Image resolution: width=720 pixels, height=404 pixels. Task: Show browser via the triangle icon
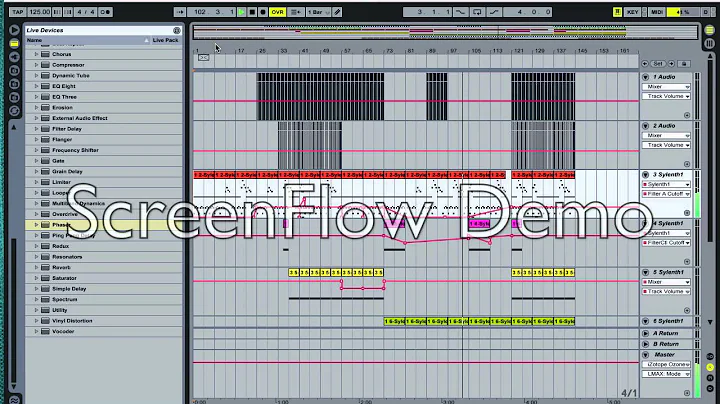coord(14,30)
